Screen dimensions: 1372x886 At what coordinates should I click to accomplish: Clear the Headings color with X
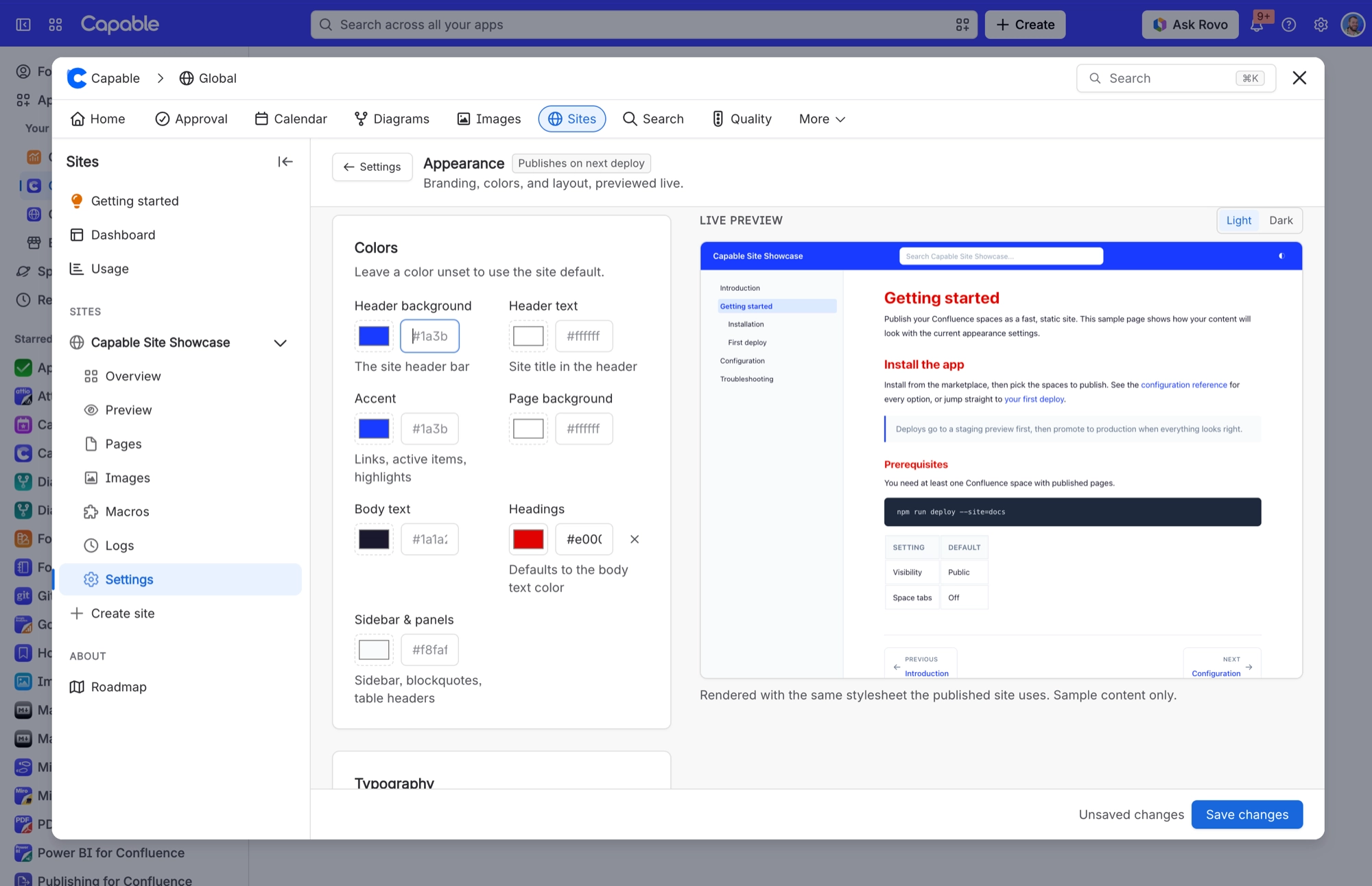(635, 539)
